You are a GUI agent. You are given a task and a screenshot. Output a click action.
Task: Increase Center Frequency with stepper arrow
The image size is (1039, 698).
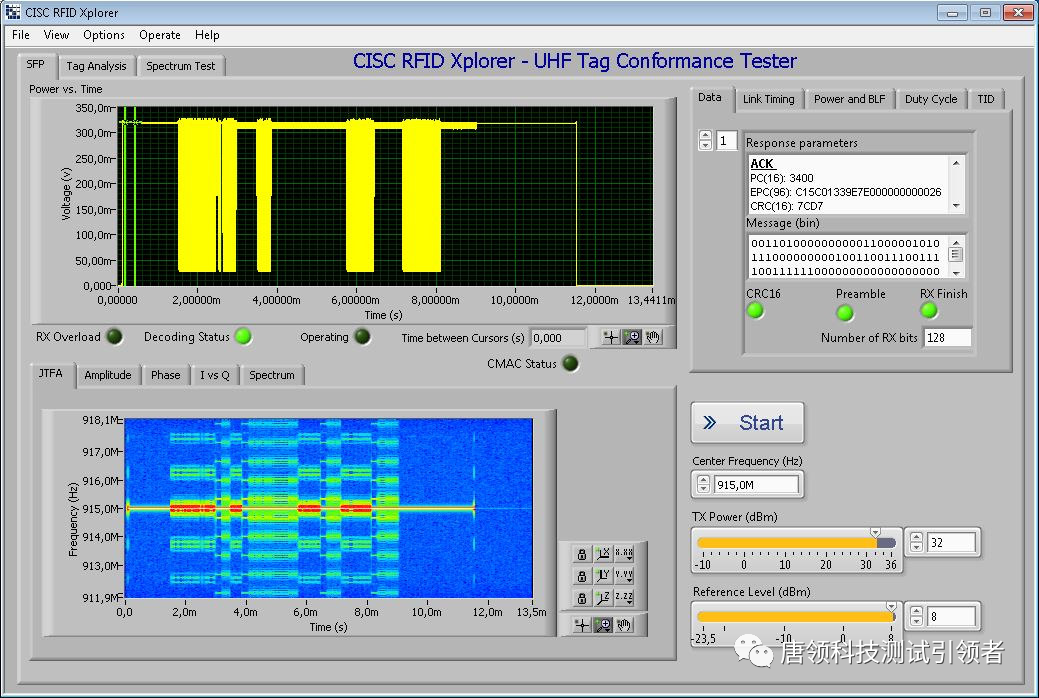pos(704,481)
